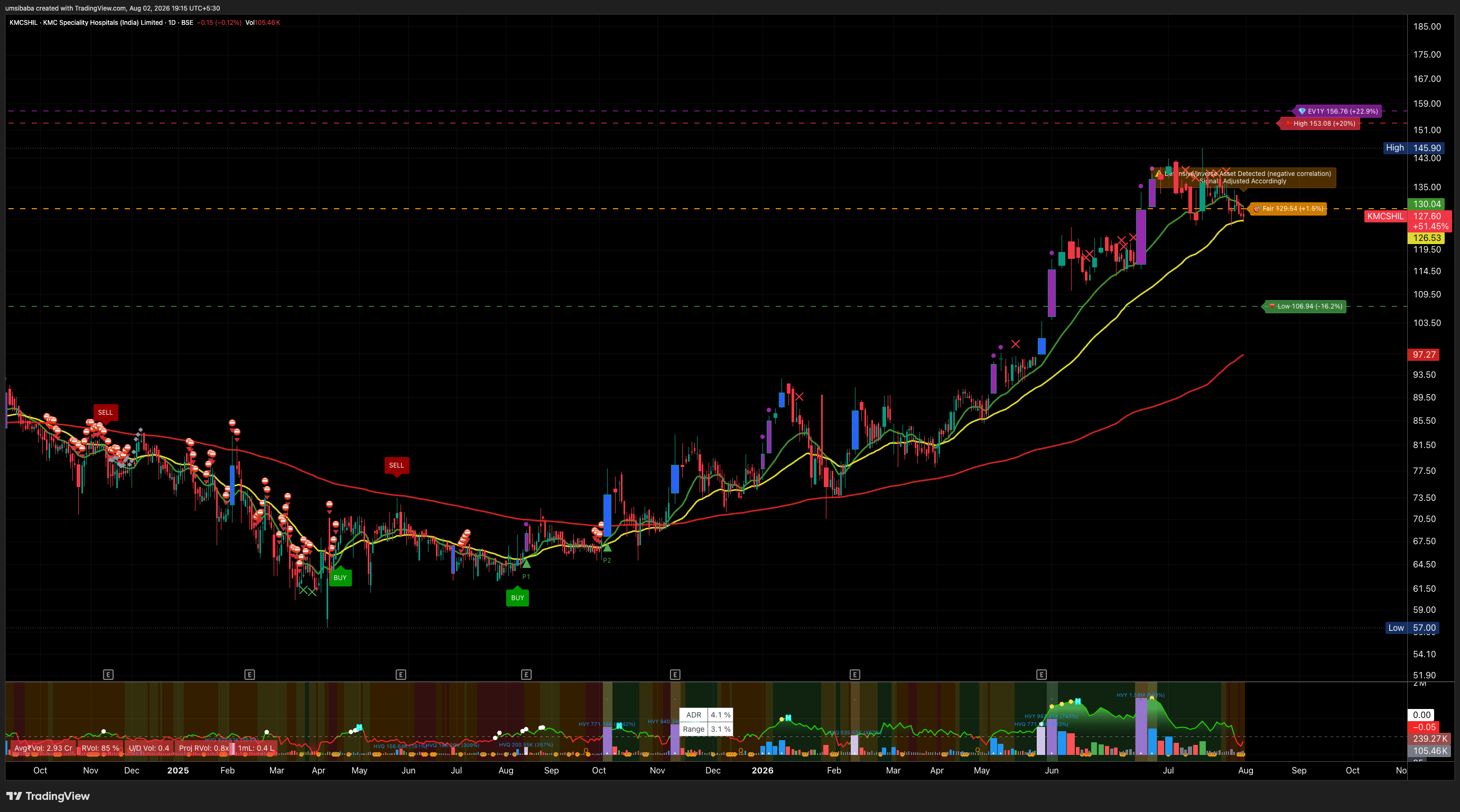Click the ADR 4.1 % table cell
This screenshot has height=812, width=1460.
(705, 715)
